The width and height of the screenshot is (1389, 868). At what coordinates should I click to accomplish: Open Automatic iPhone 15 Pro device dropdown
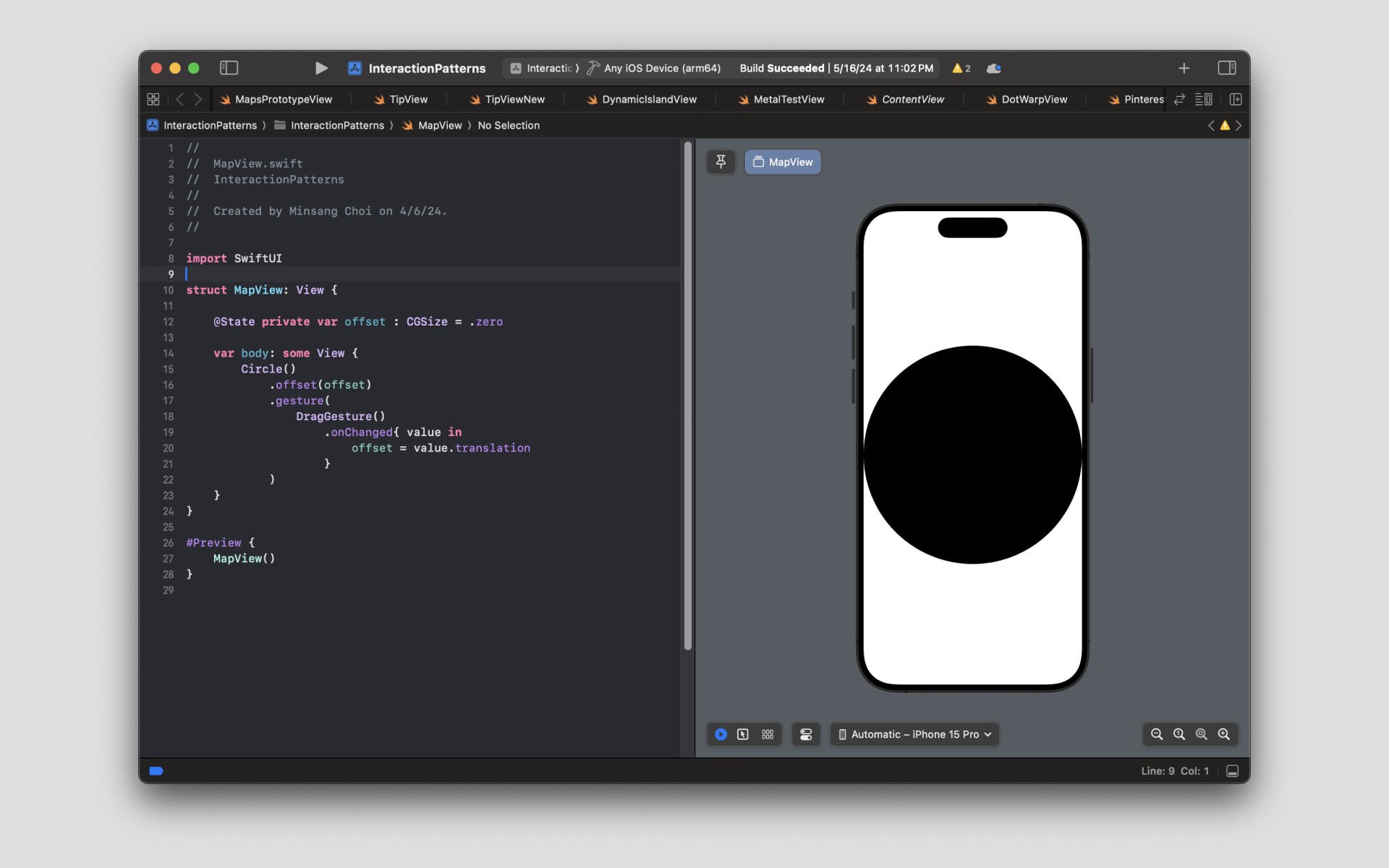tap(914, 734)
